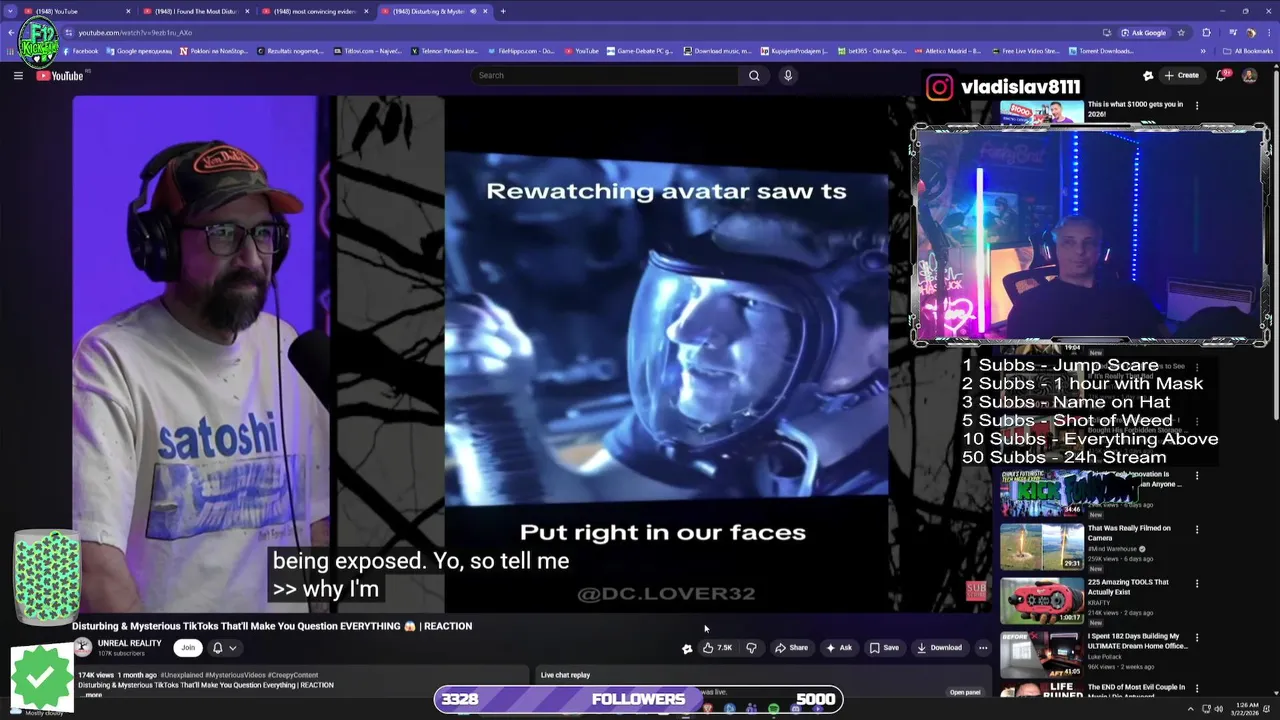
Task: Switch to the first YouTube browser tab
Action: point(76,11)
